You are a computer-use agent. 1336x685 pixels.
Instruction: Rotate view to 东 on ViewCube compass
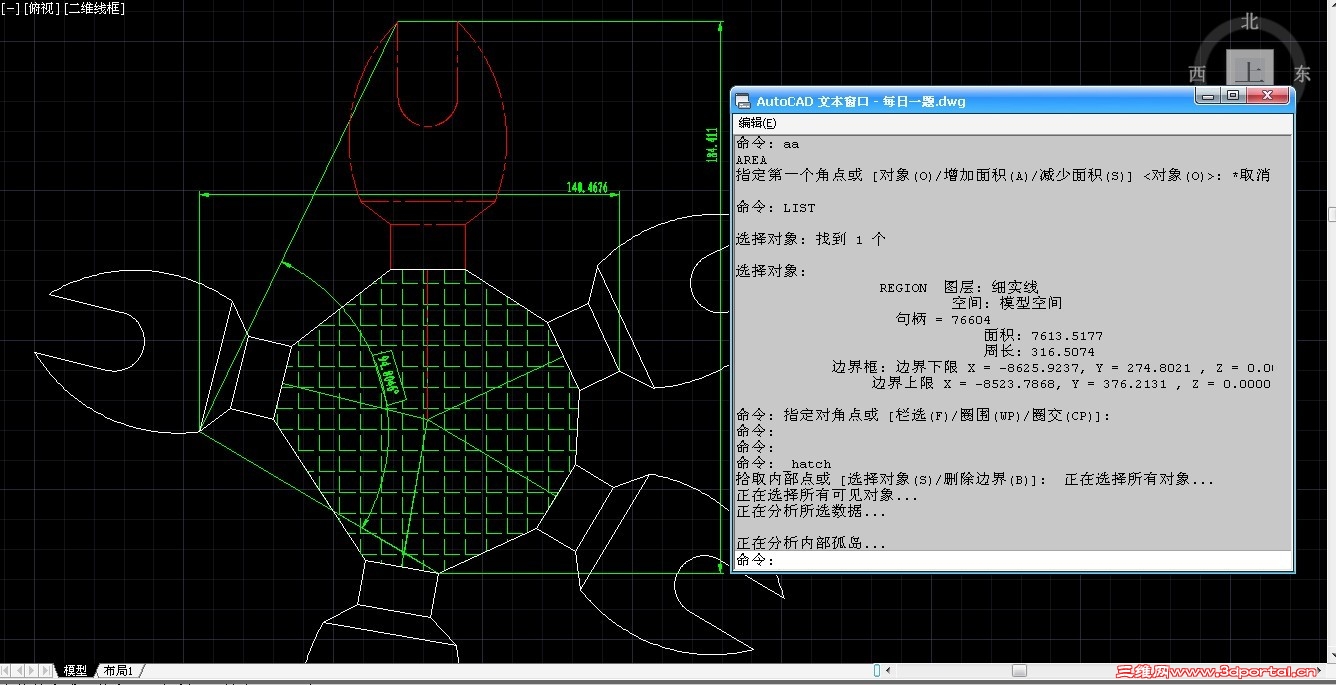1302,74
